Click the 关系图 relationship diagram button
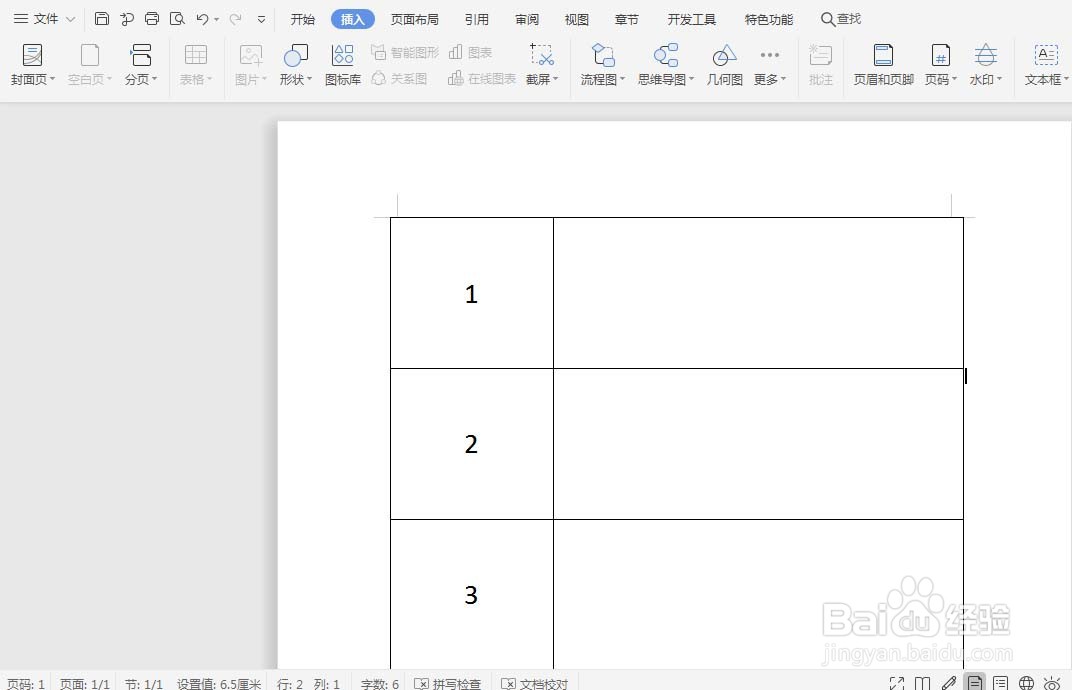1072x690 pixels. click(399, 79)
